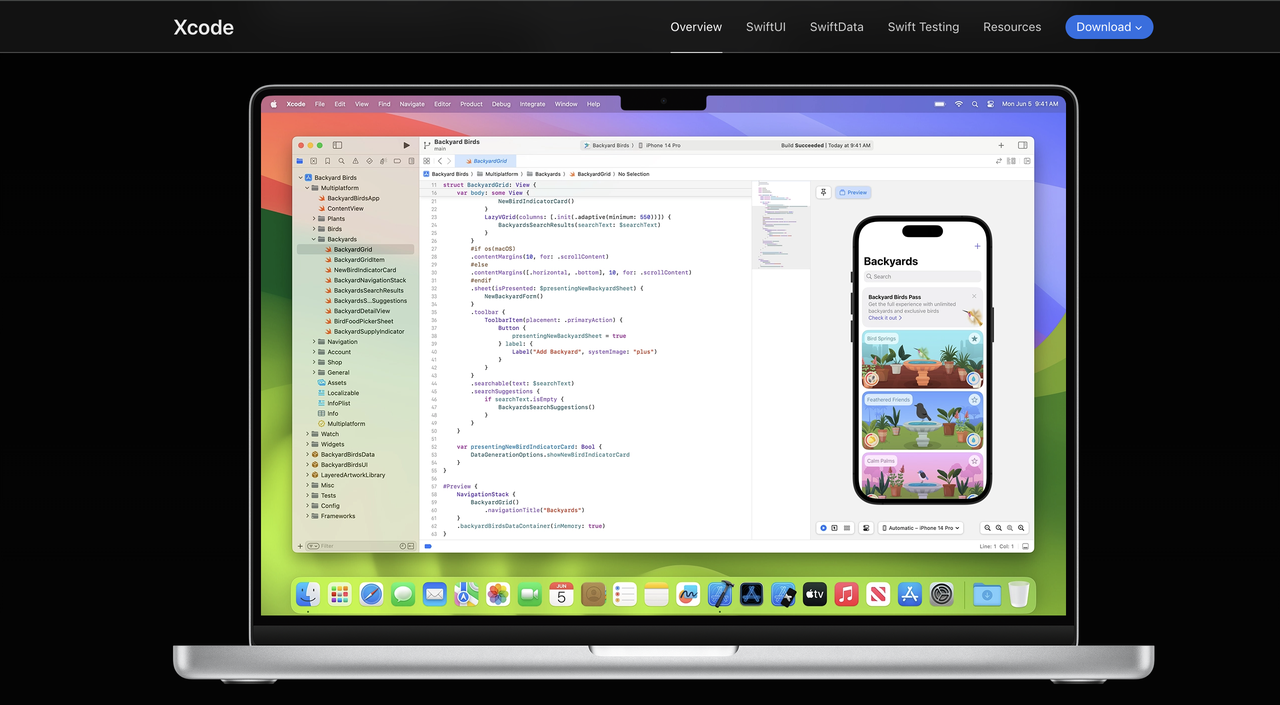Open App Store from the Dock
The height and width of the screenshot is (705, 1280).
909,594
